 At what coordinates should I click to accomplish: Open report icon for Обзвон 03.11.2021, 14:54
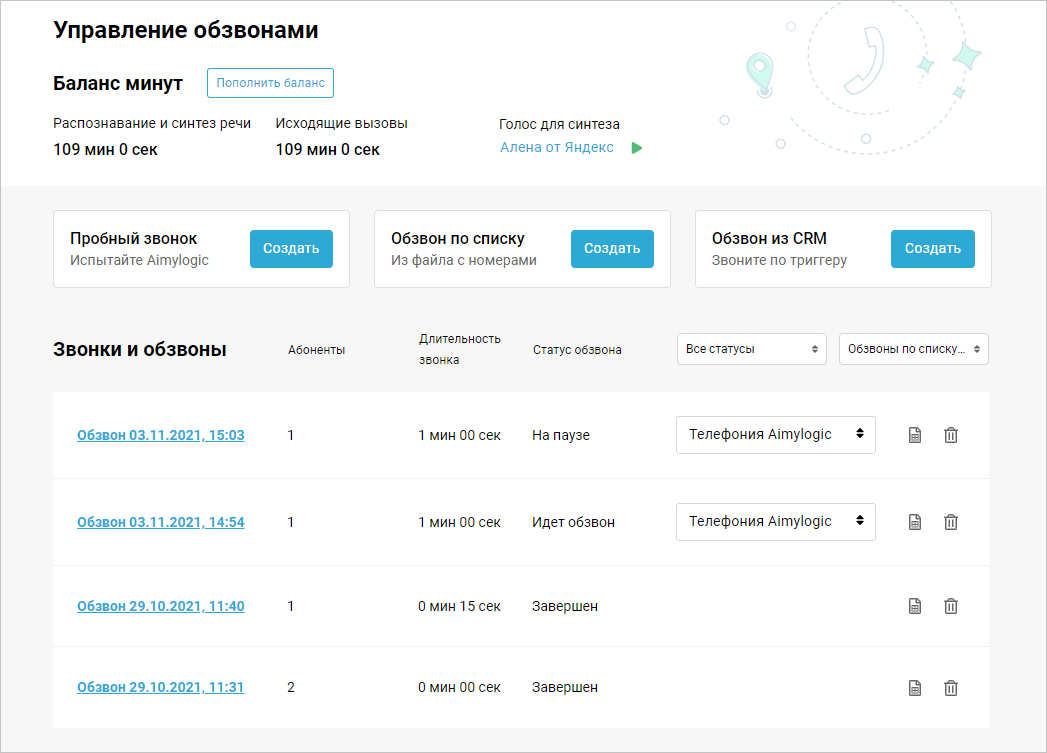coord(914,522)
